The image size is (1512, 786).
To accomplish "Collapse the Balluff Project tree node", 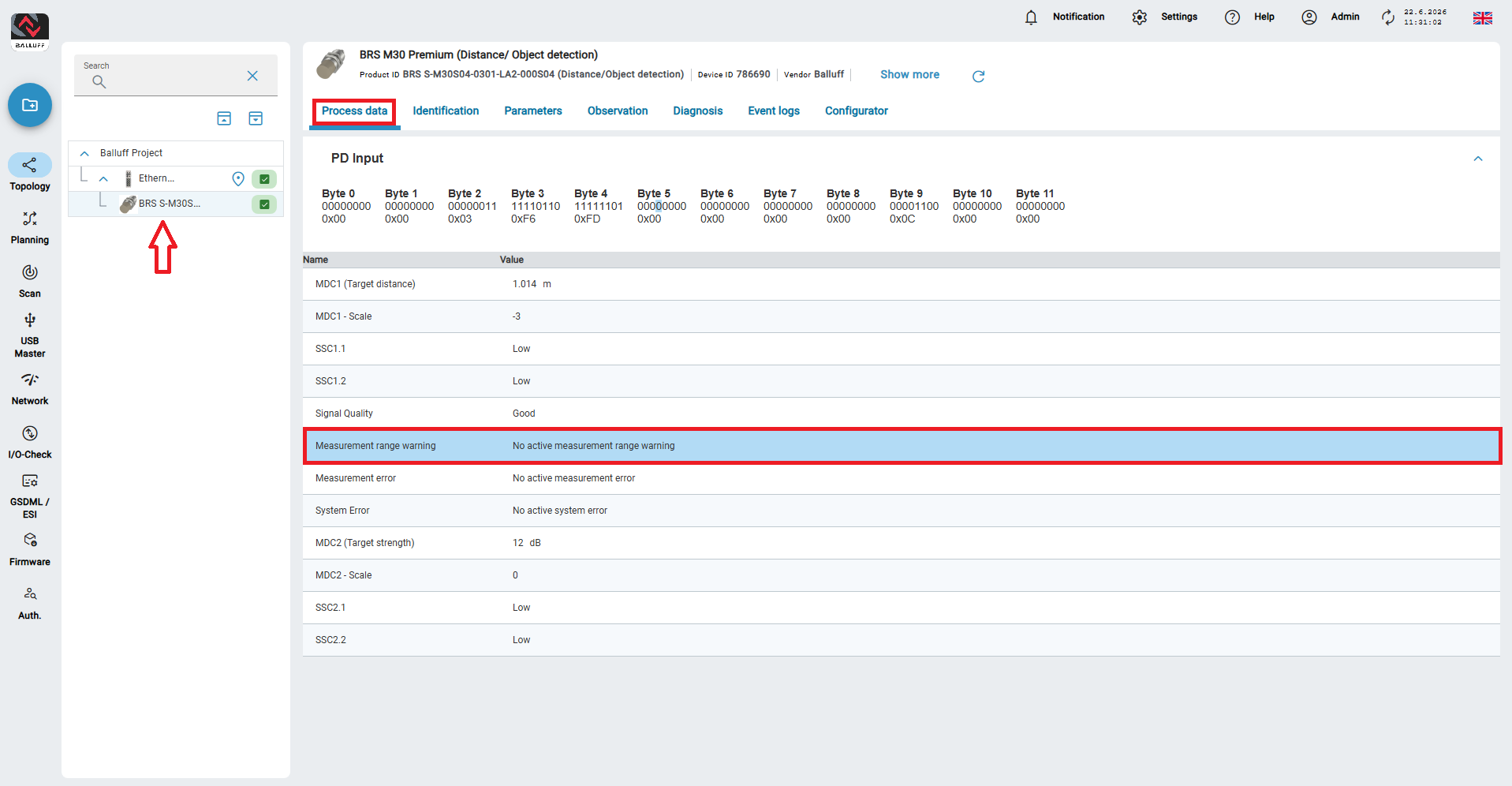I will pos(84,153).
